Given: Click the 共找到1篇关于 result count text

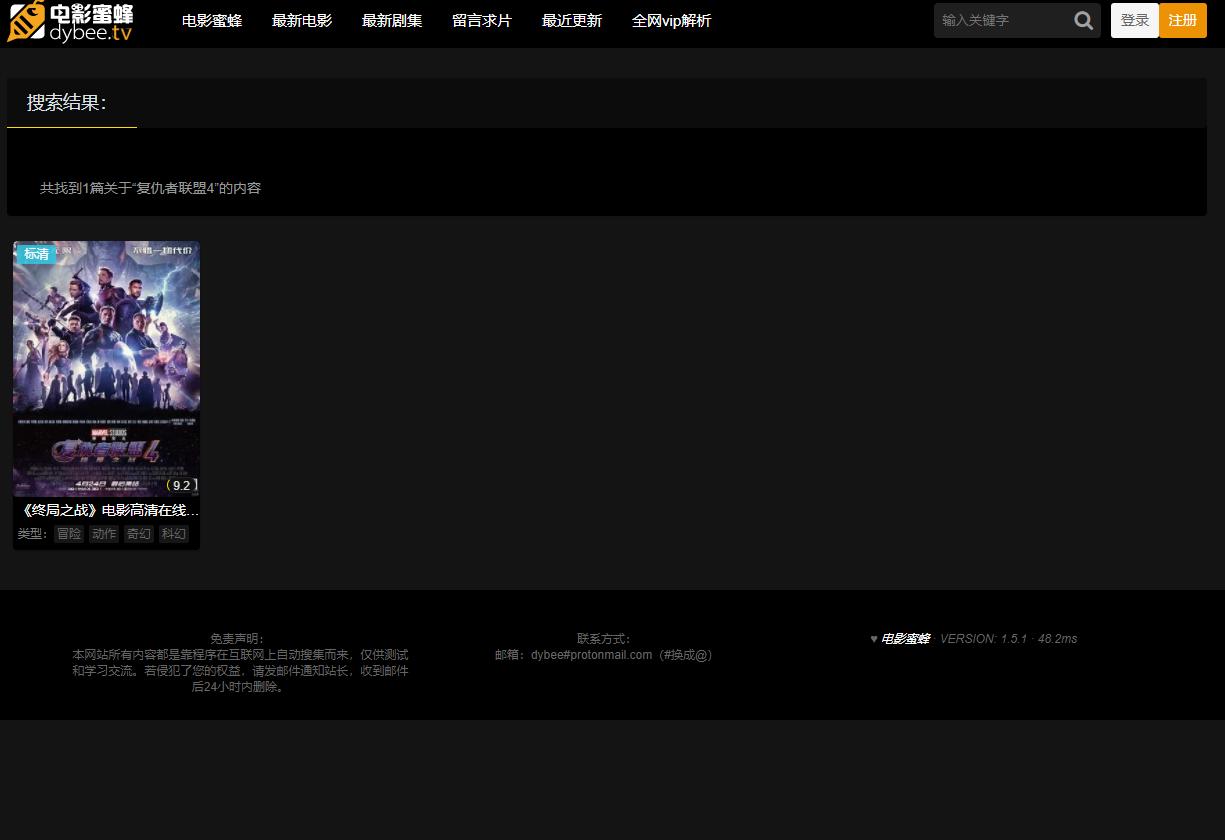Looking at the screenshot, I should [x=150, y=188].
